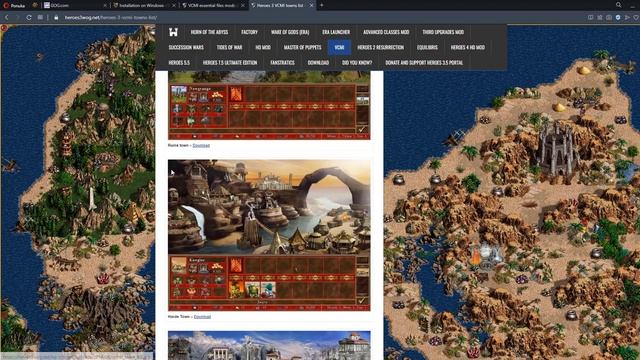Open the search tabs magnifier icon
The width and height of the screenshot is (640, 360).
pyautogui.click(x=618, y=5)
